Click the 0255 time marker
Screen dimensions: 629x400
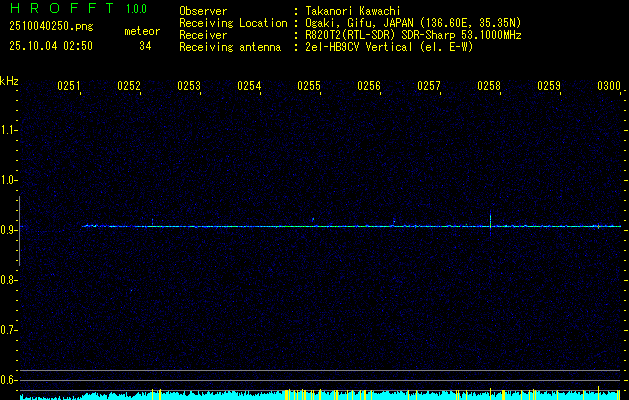click(x=309, y=86)
